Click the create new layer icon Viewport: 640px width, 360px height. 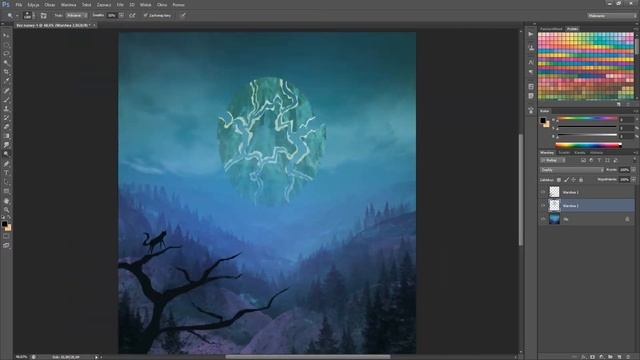pyautogui.click(x=620, y=357)
